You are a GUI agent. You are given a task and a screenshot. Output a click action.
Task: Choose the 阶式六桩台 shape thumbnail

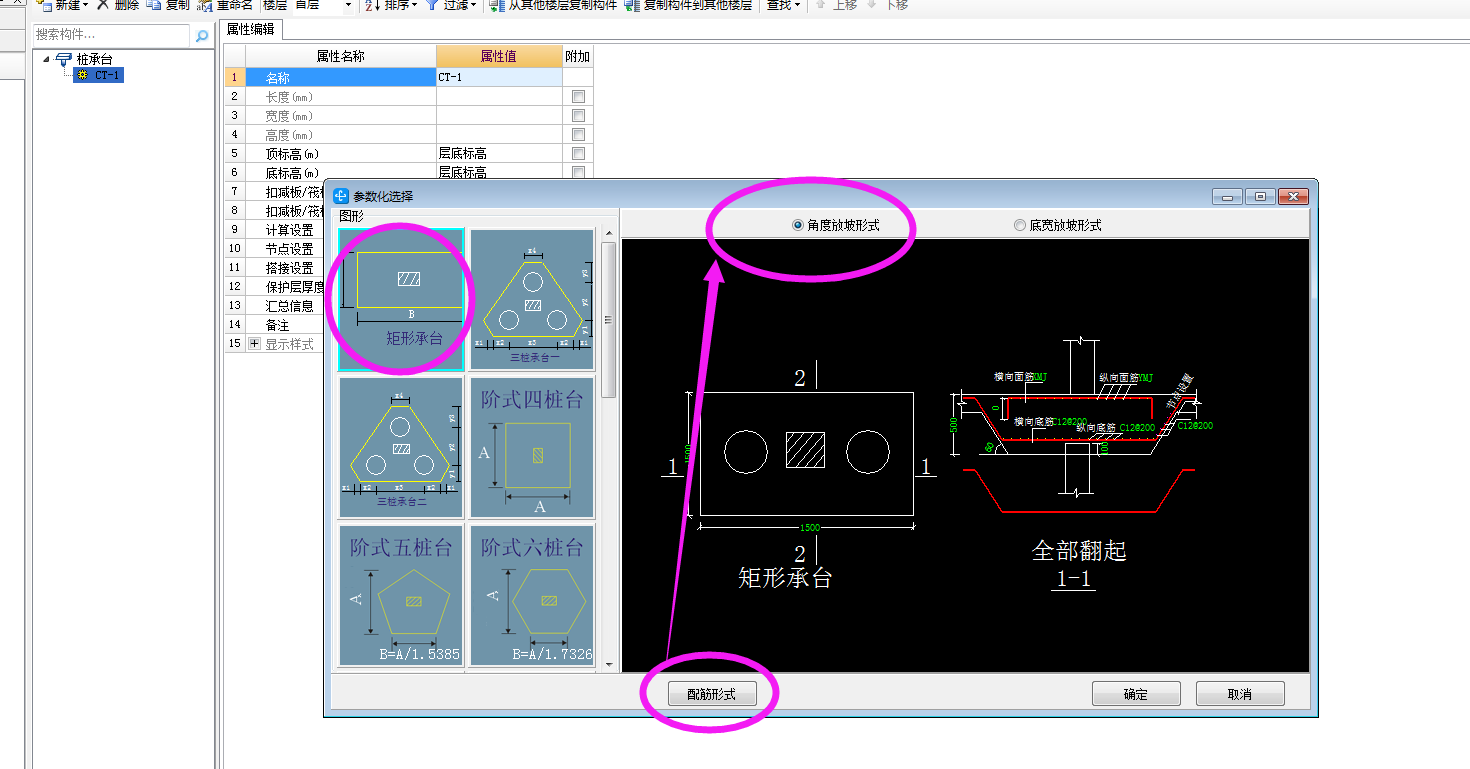[532, 595]
